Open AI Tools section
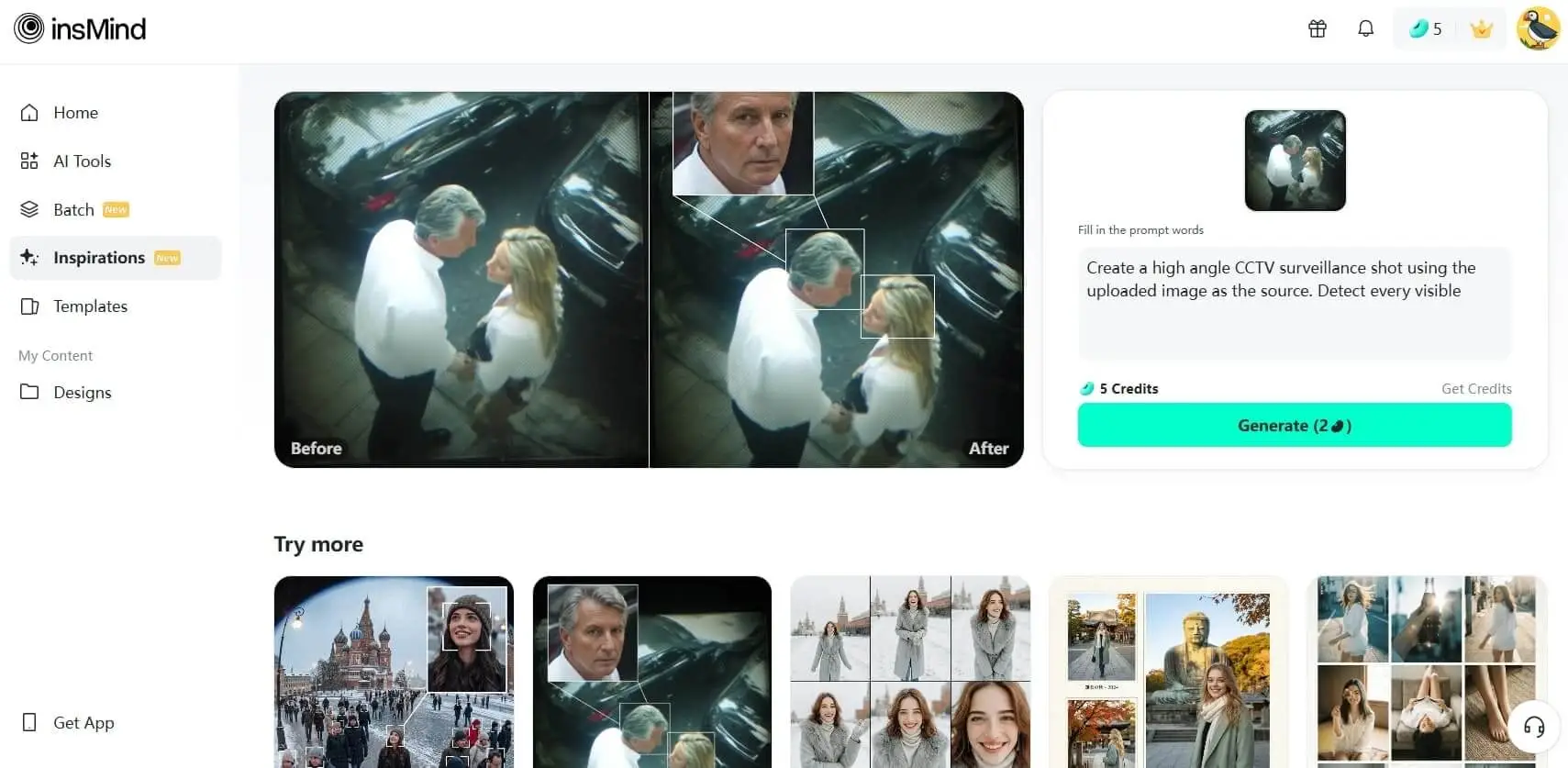The image size is (1568, 768). click(82, 161)
